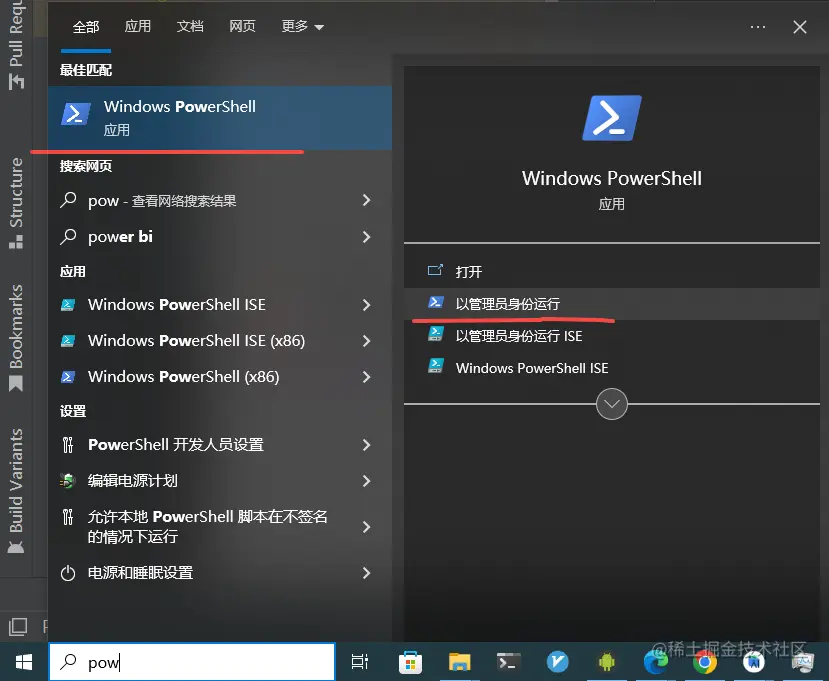Open Windows PowerShell best match result

[x=219, y=118]
